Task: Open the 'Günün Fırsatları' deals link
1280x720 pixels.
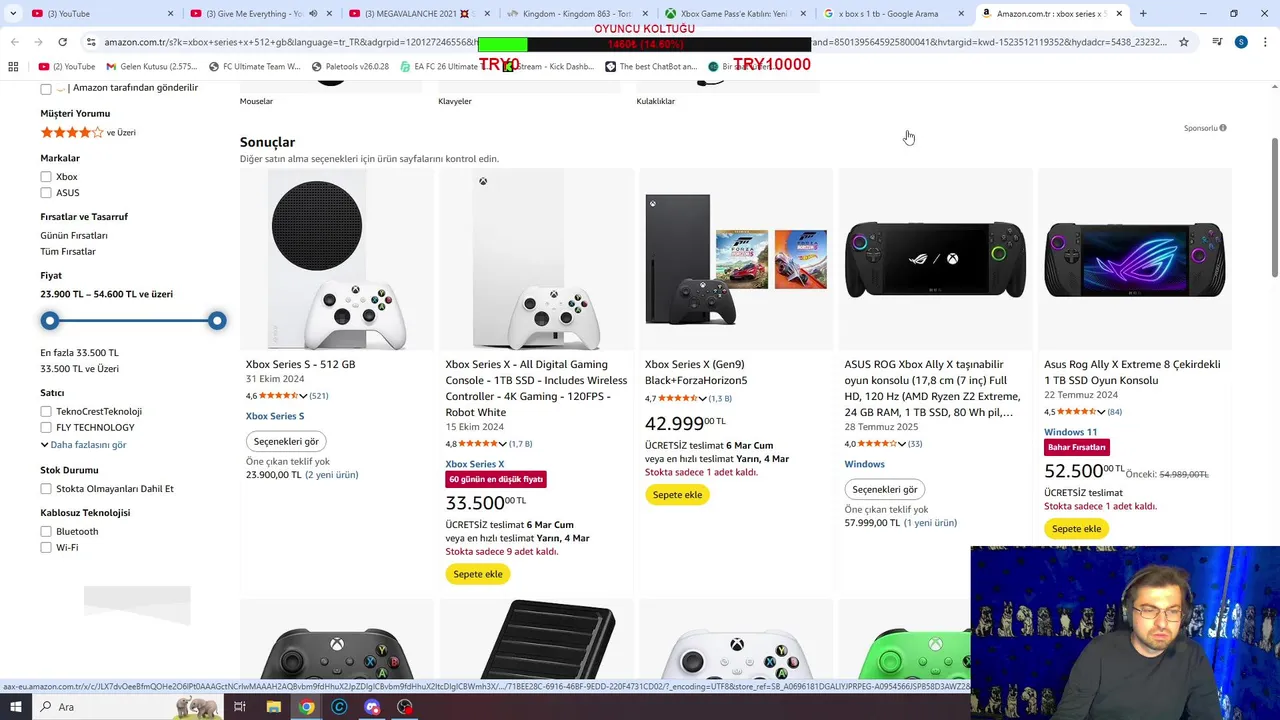Action: point(74,236)
